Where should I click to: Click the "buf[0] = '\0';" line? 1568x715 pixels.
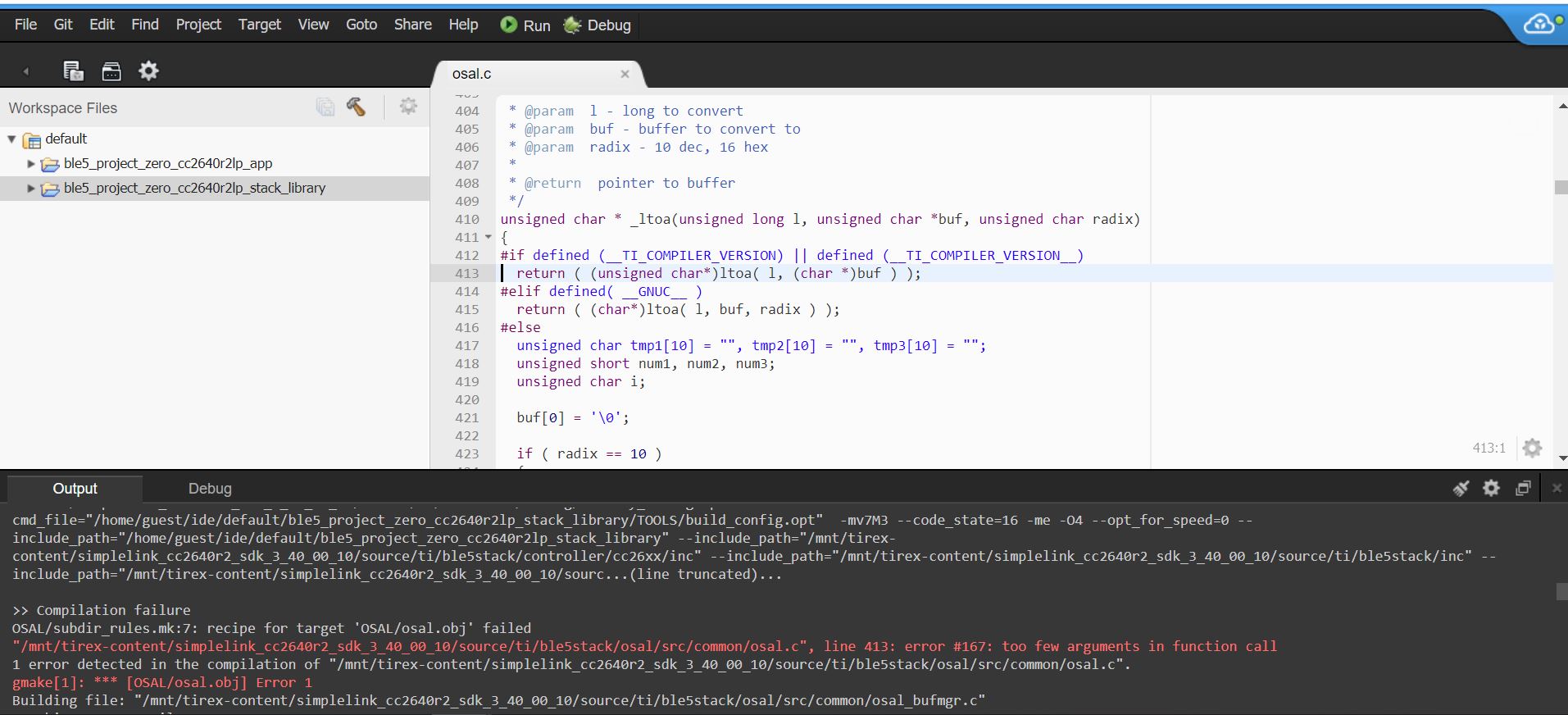click(573, 418)
